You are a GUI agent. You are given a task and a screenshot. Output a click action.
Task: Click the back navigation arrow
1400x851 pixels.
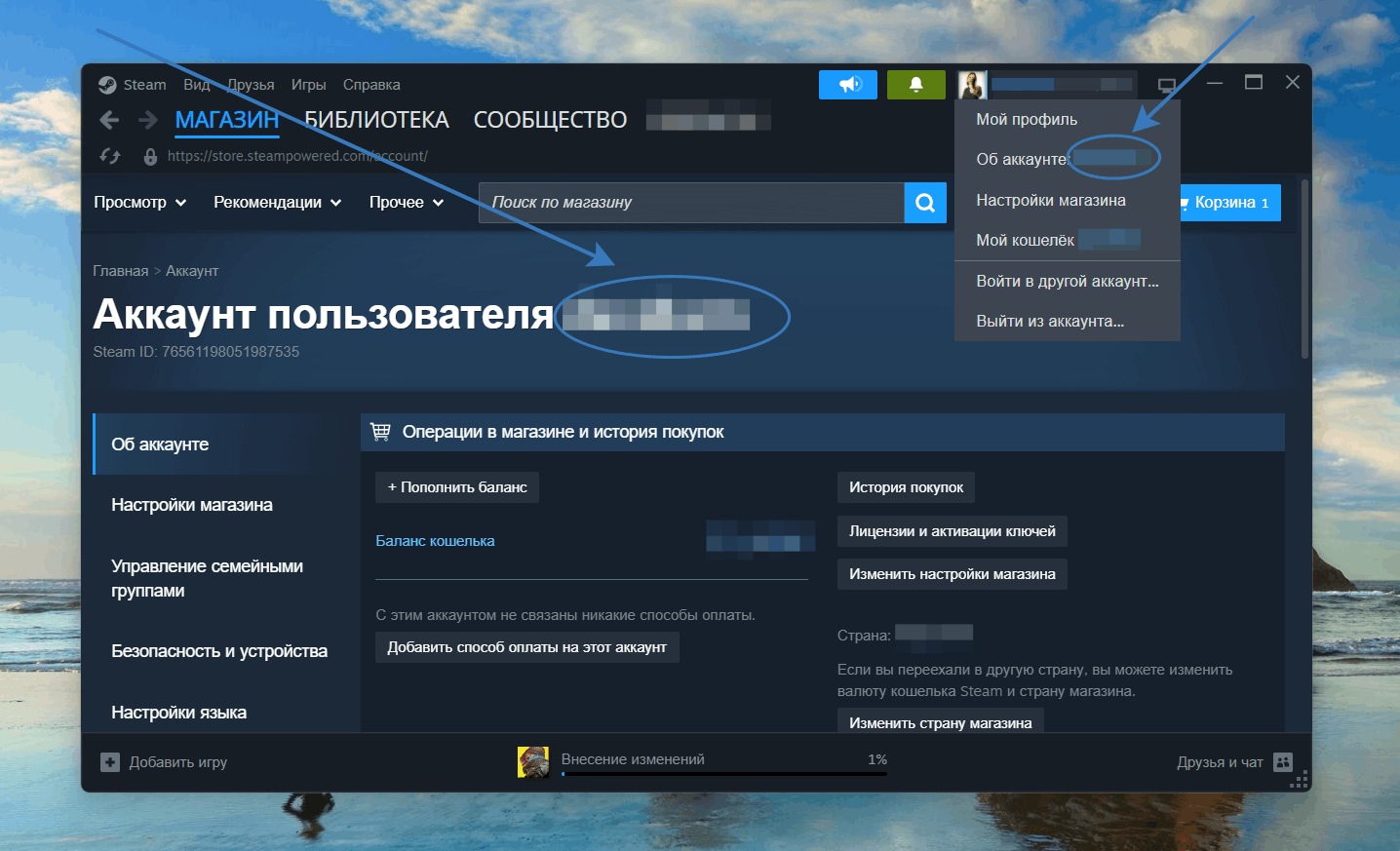pos(108,119)
